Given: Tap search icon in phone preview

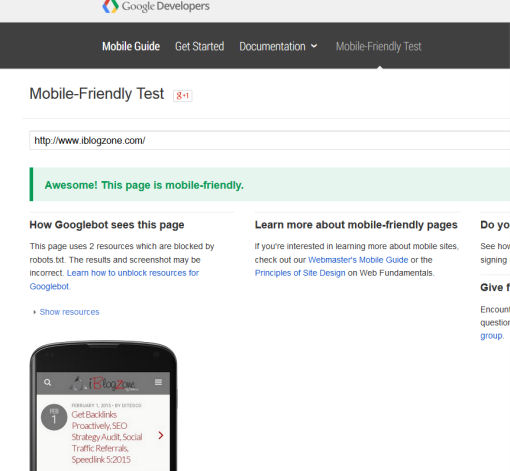Looking at the screenshot, I should [x=47, y=382].
